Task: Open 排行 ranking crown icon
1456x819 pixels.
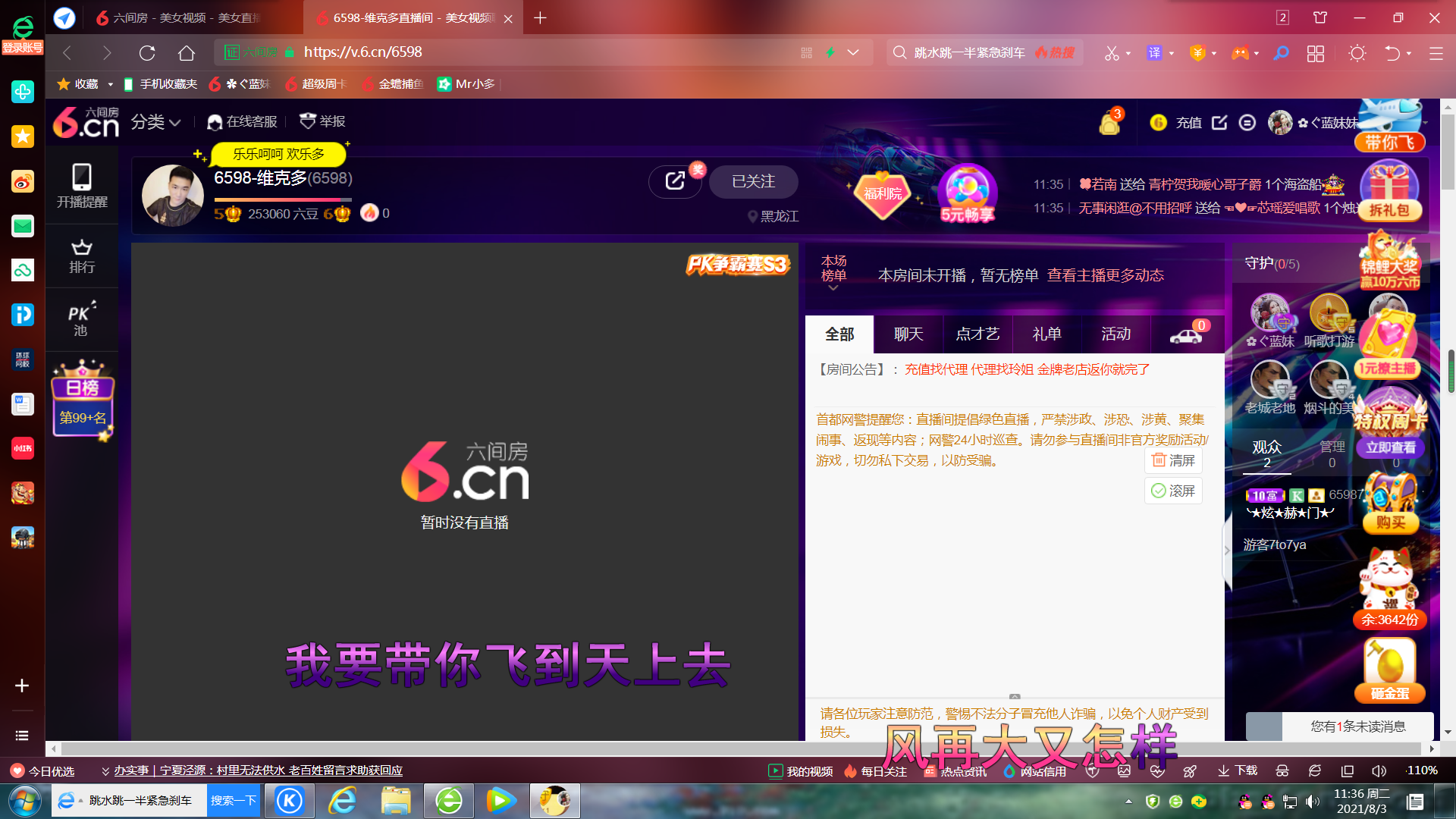Action: (82, 256)
